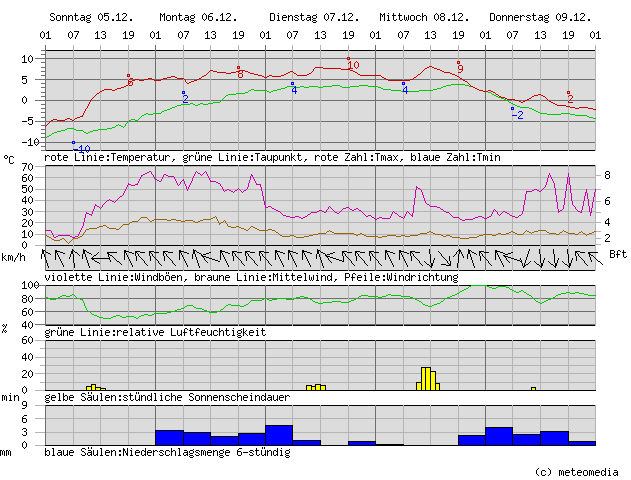Image resolution: width=631 pixels, height=480 pixels.
Task: Select the 'Mittwoch 08.12.' day heading
Action: click(x=424, y=17)
